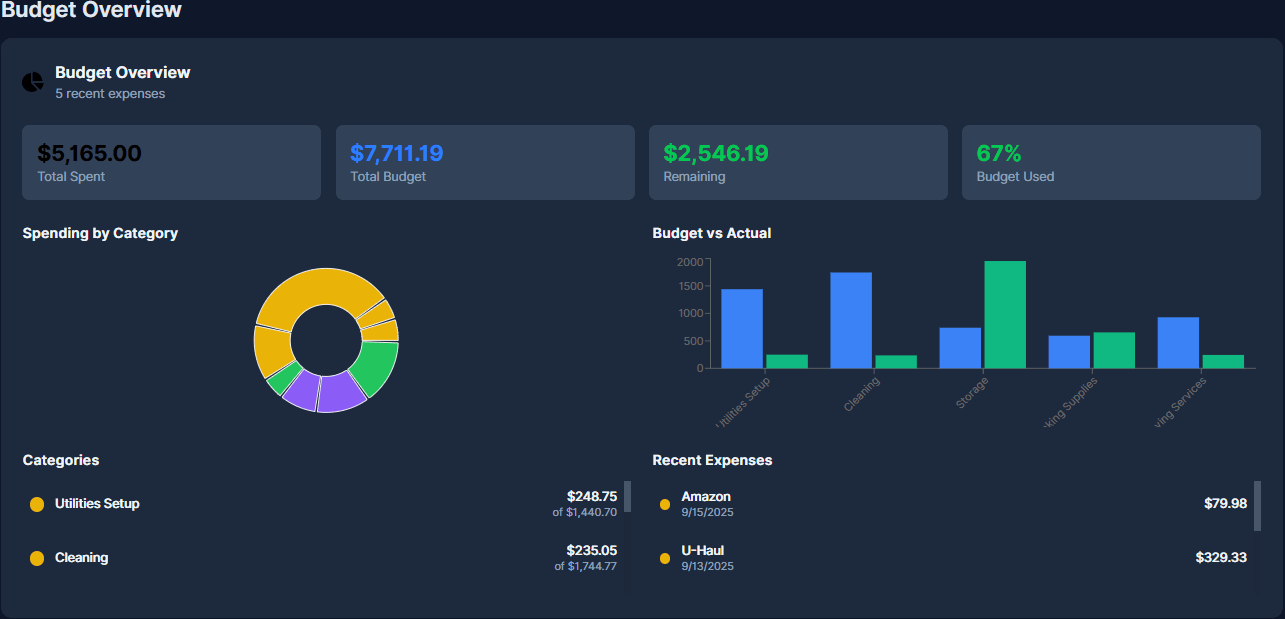
Task: Click the Budget Overview pie chart icon
Action: point(32,82)
